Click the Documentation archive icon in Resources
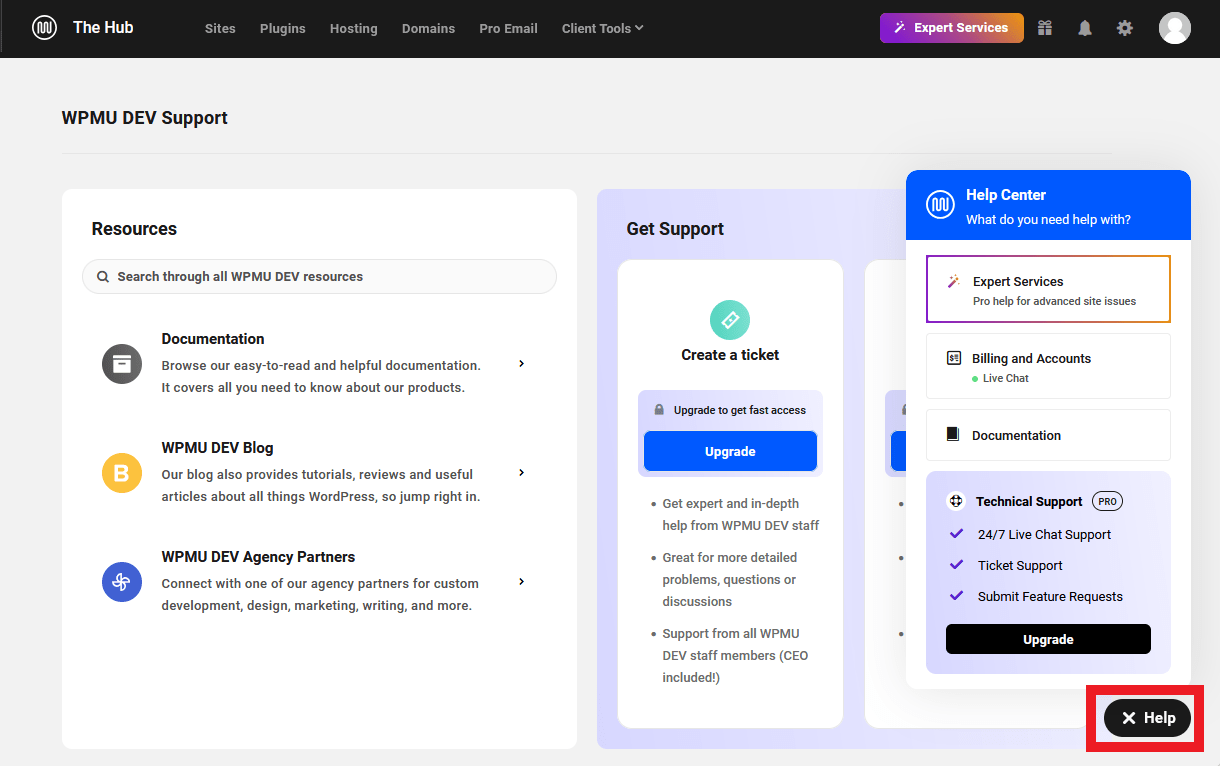 coord(121,364)
